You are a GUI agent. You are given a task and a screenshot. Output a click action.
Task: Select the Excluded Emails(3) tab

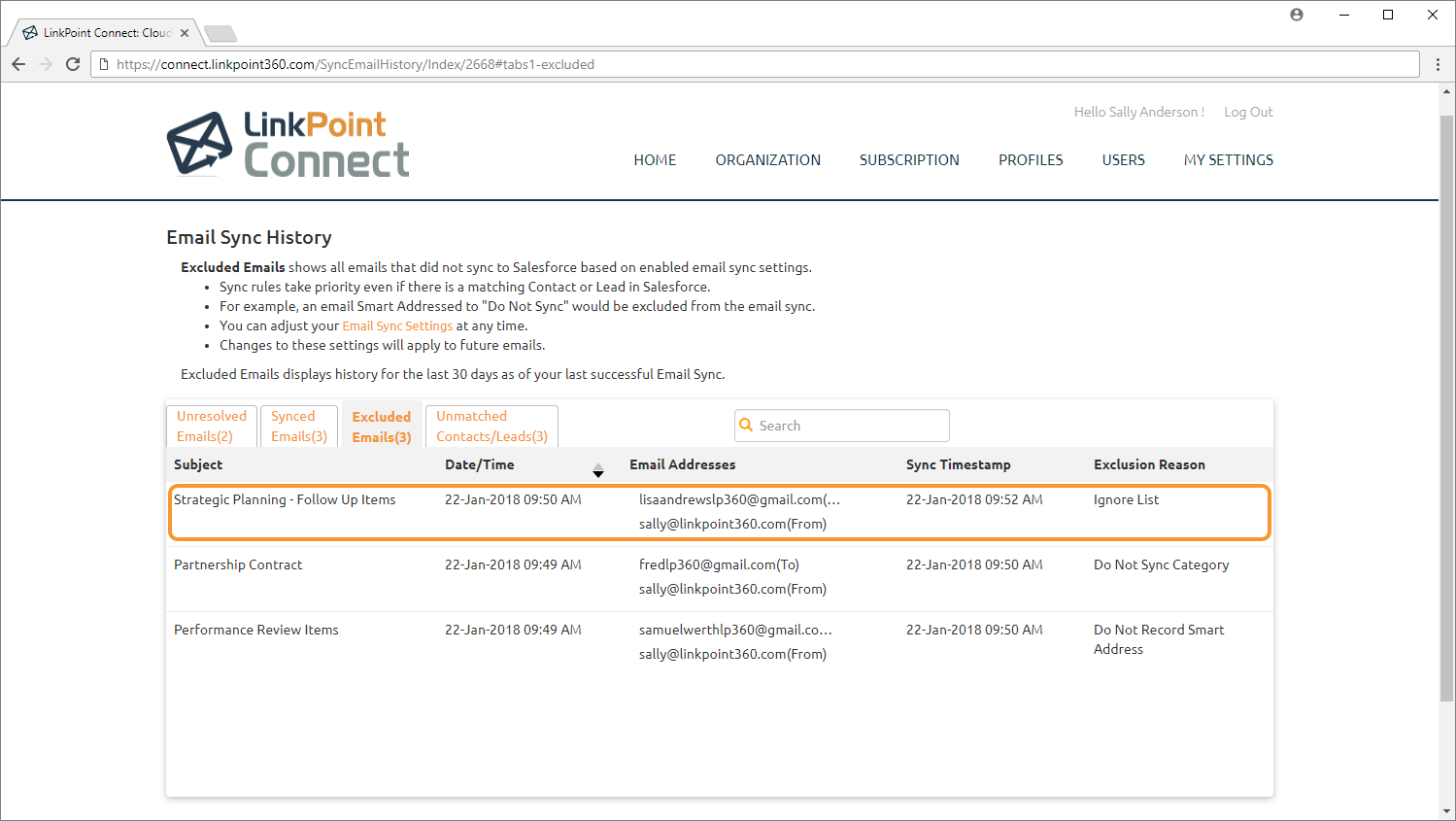click(x=382, y=427)
